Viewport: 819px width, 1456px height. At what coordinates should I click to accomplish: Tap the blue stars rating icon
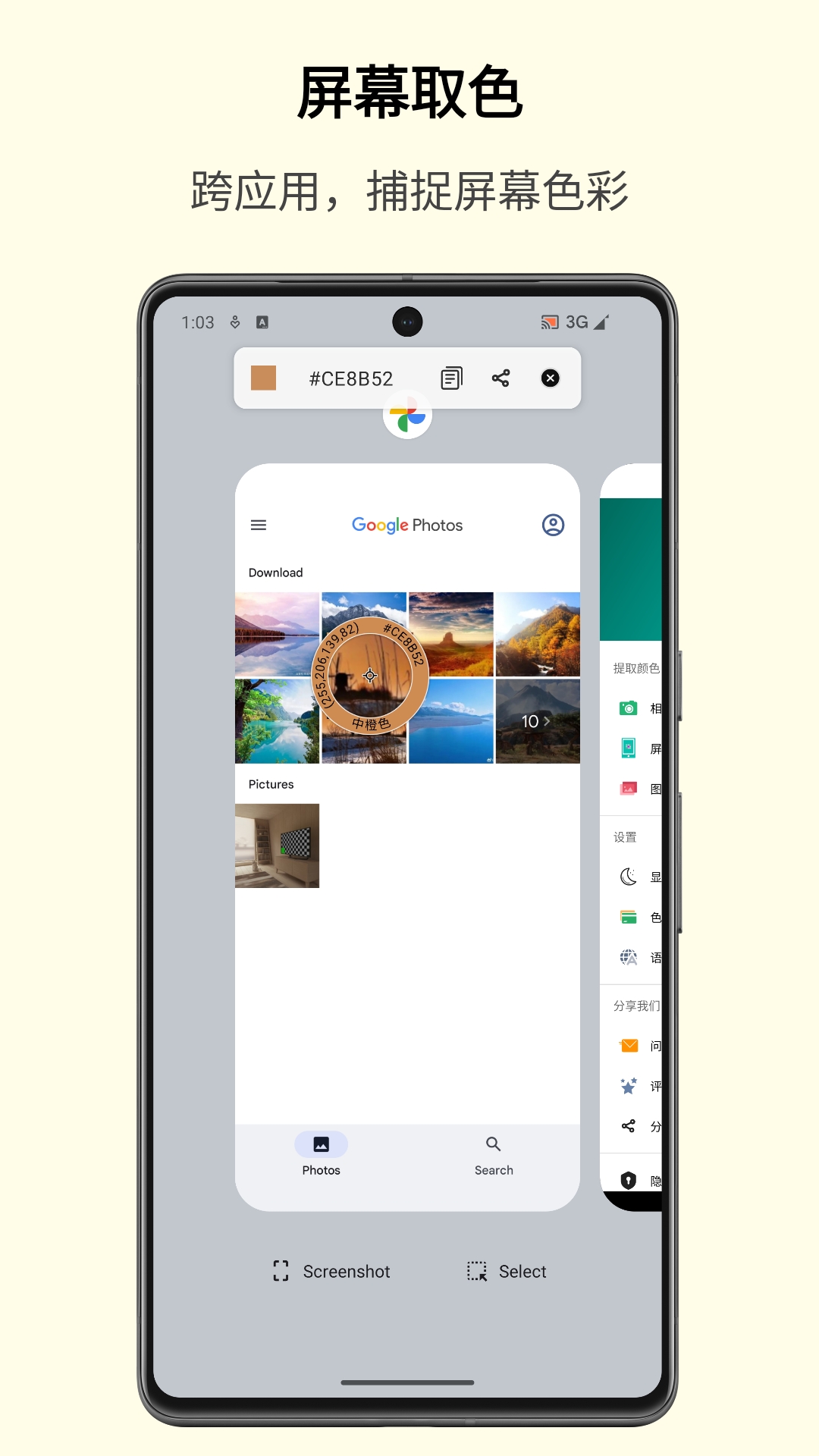coord(628,1086)
